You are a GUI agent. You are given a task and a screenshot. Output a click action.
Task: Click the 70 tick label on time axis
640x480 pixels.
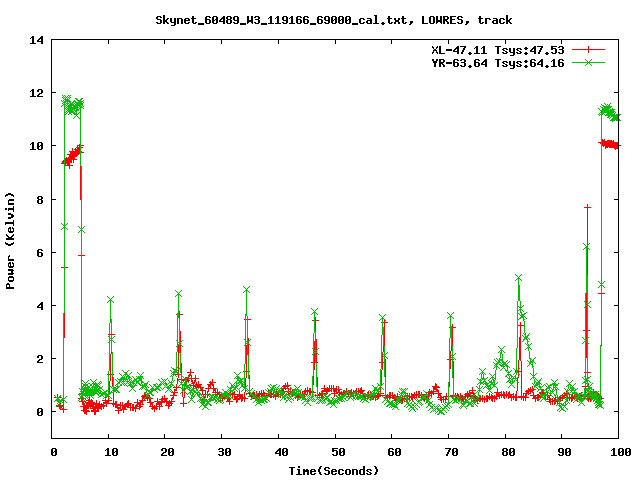[448, 451]
